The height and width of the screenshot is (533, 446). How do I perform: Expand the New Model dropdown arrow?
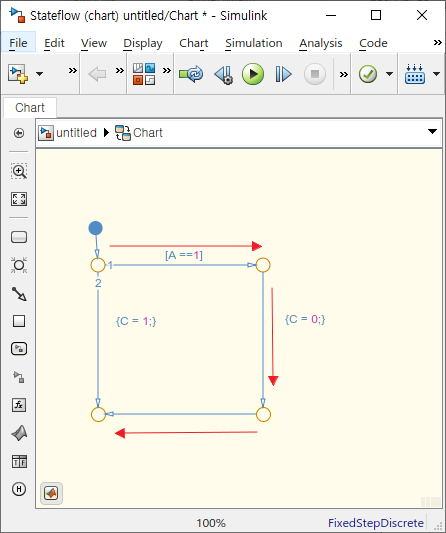(39, 74)
